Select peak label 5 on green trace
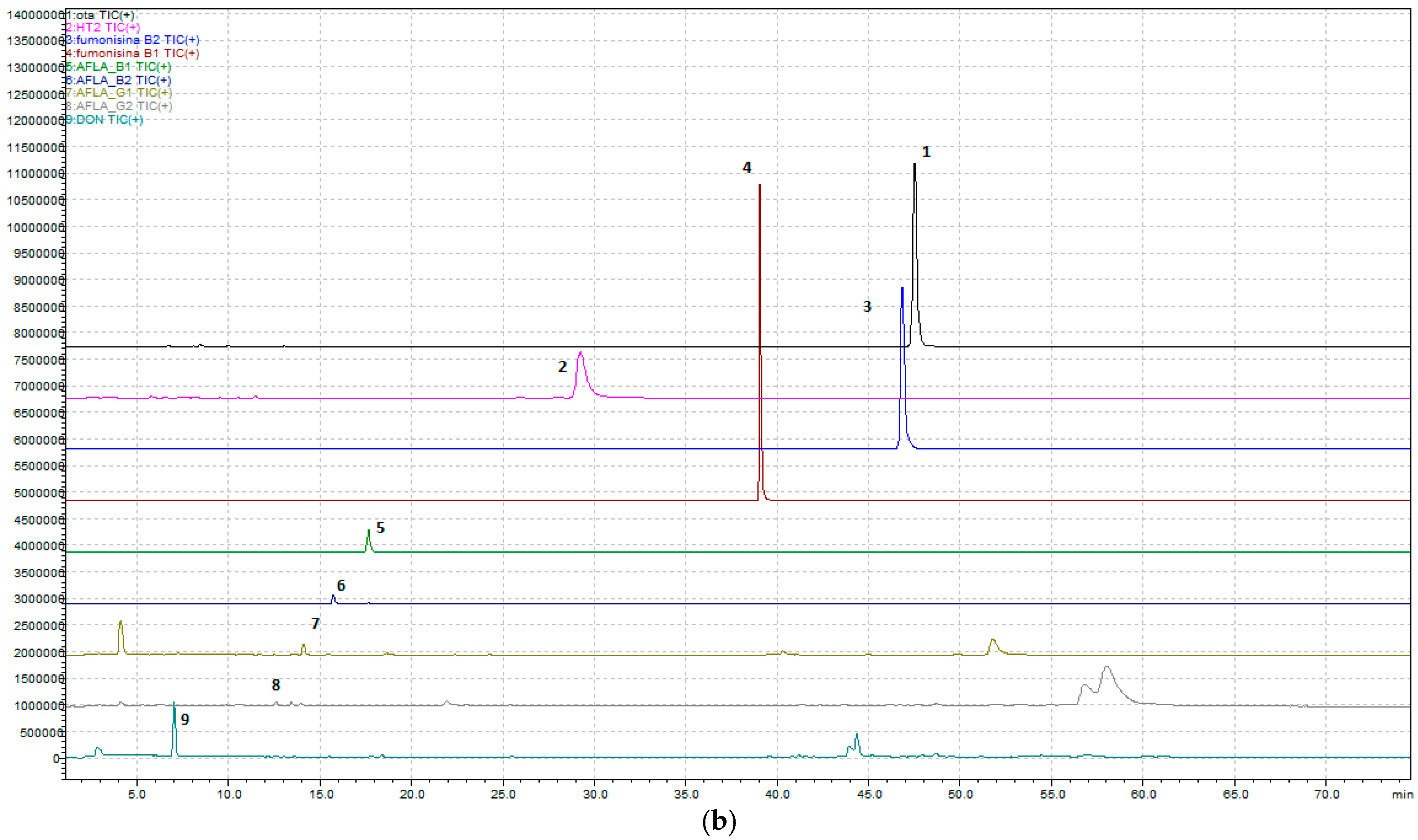This screenshot has height=840, width=1418. coord(380,528)
